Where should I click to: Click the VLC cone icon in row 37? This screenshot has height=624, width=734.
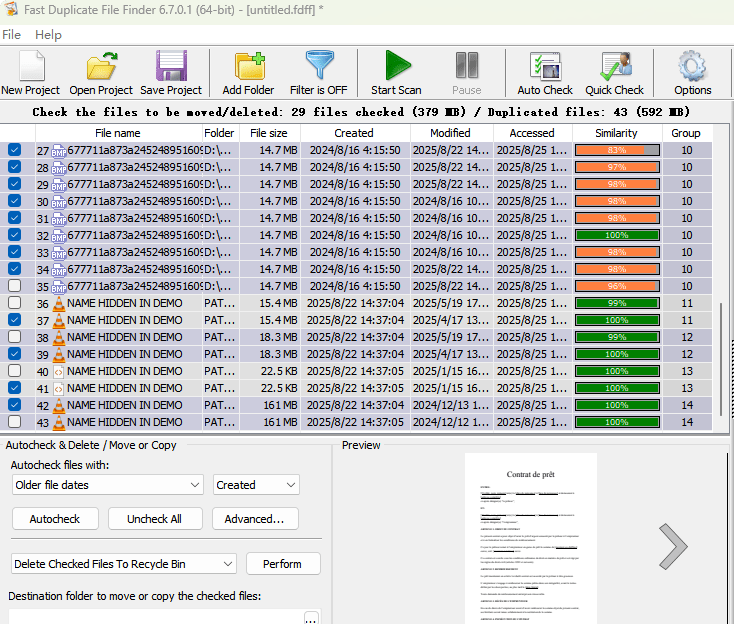(x=59, y=321)
